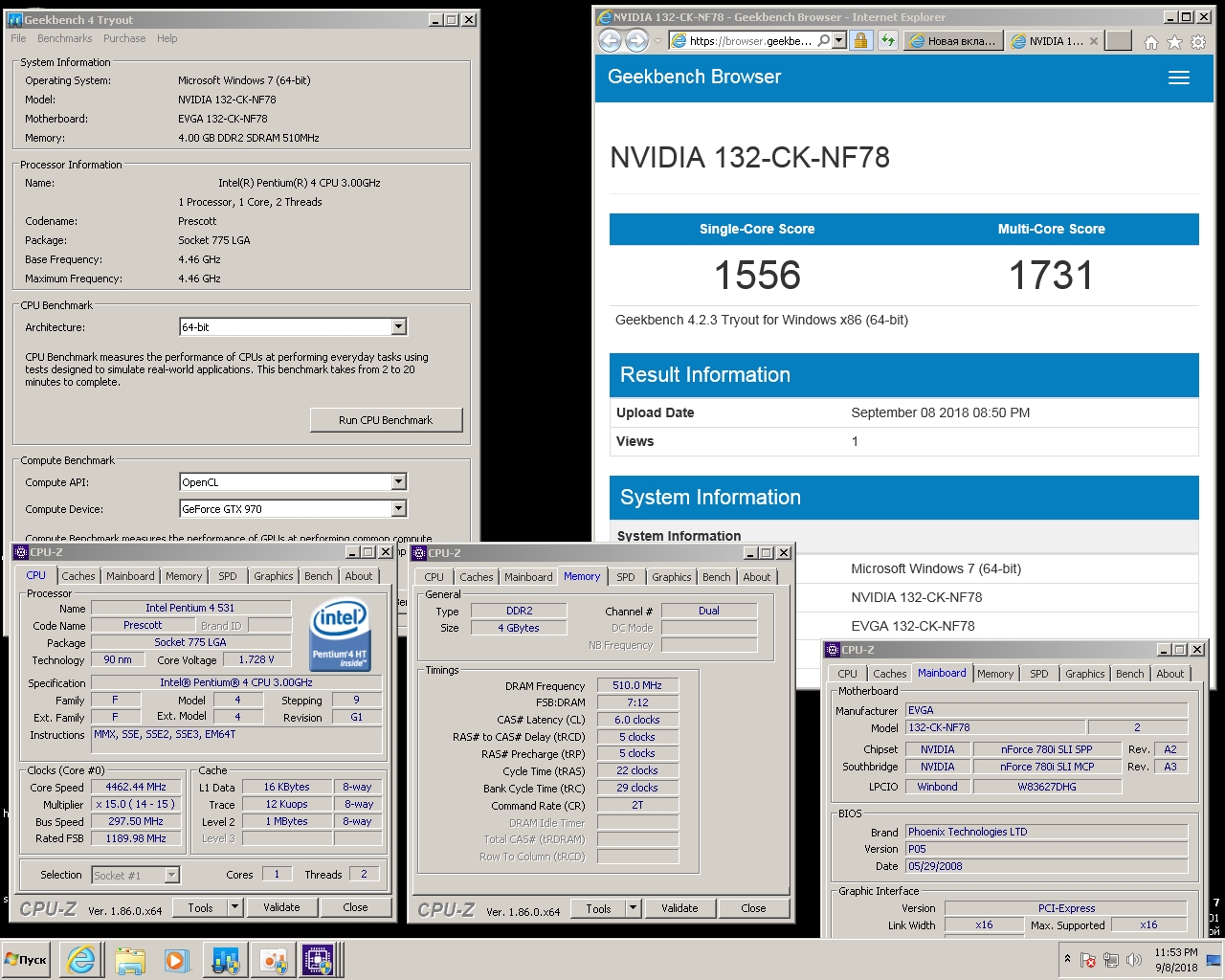Open the favorites star in Internet Explorer

(x=1174, y=42)
